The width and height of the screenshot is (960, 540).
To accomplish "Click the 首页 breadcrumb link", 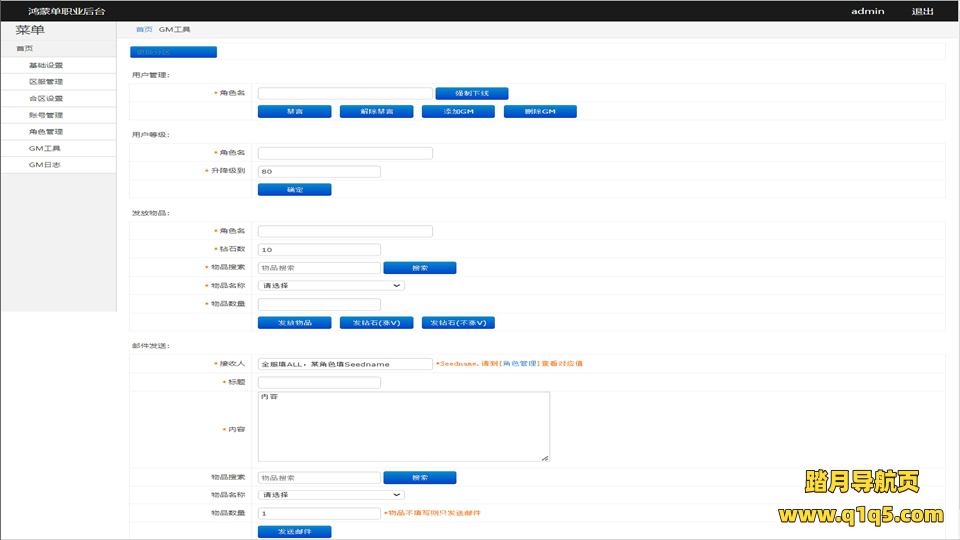I will tap(144, 30).
